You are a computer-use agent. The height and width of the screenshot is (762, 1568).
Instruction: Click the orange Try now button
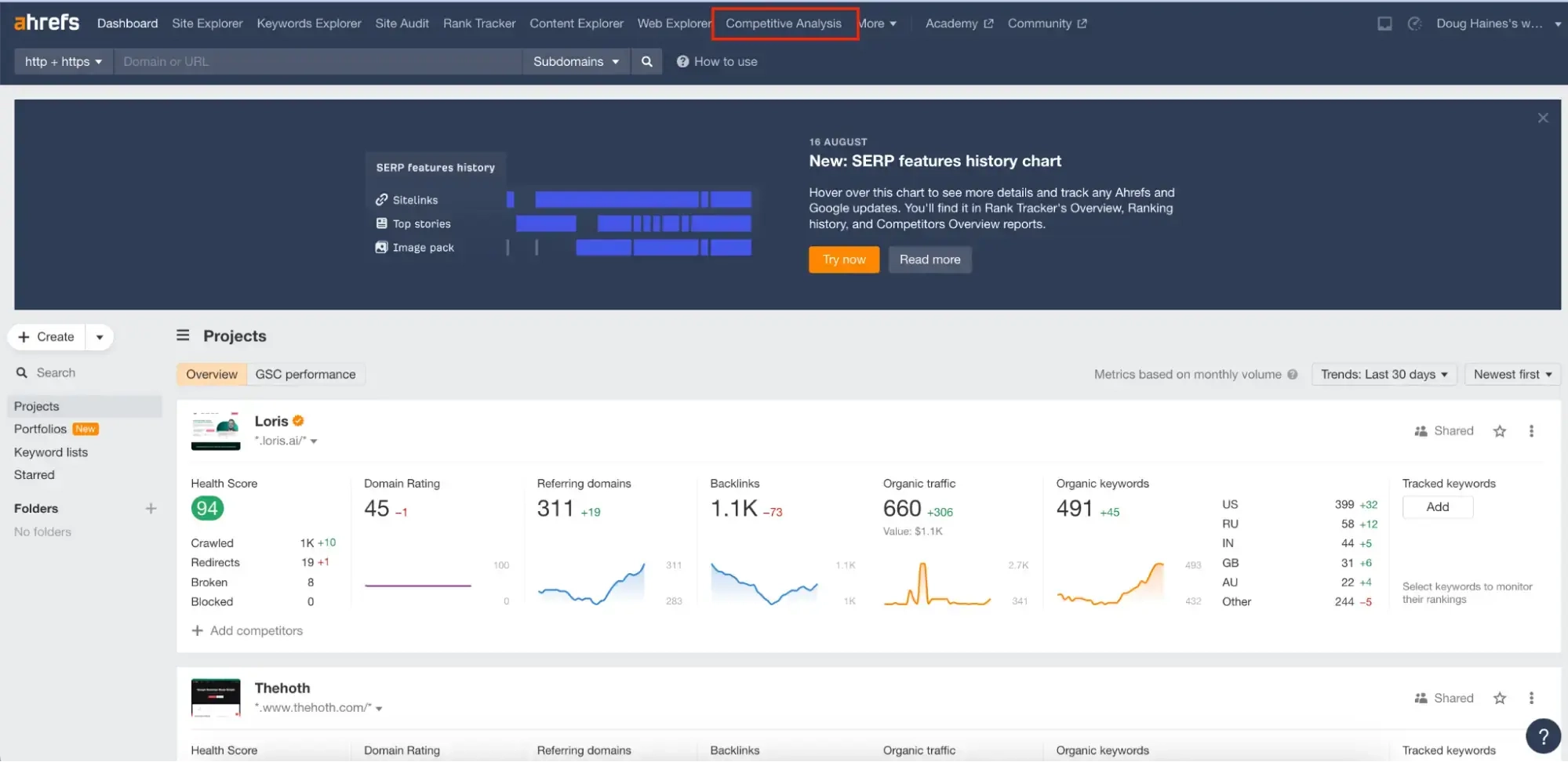[x=843, y=259]
